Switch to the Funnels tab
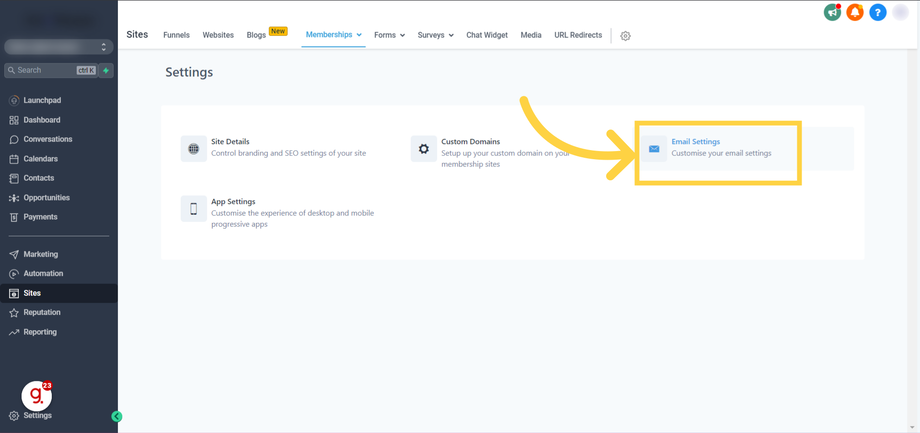 (176, 35)
